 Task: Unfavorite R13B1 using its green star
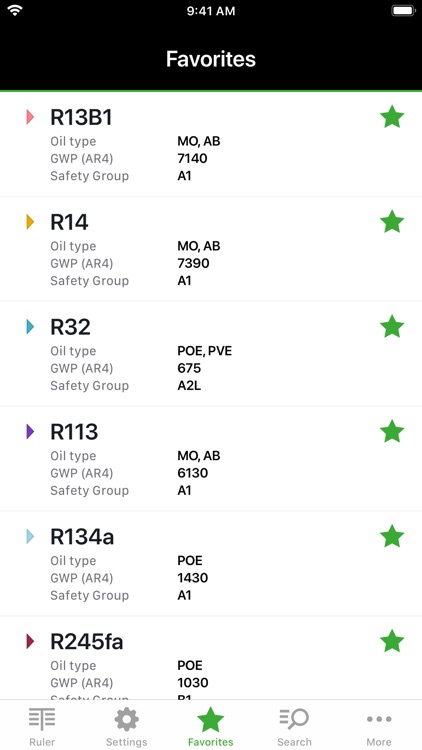392,117
